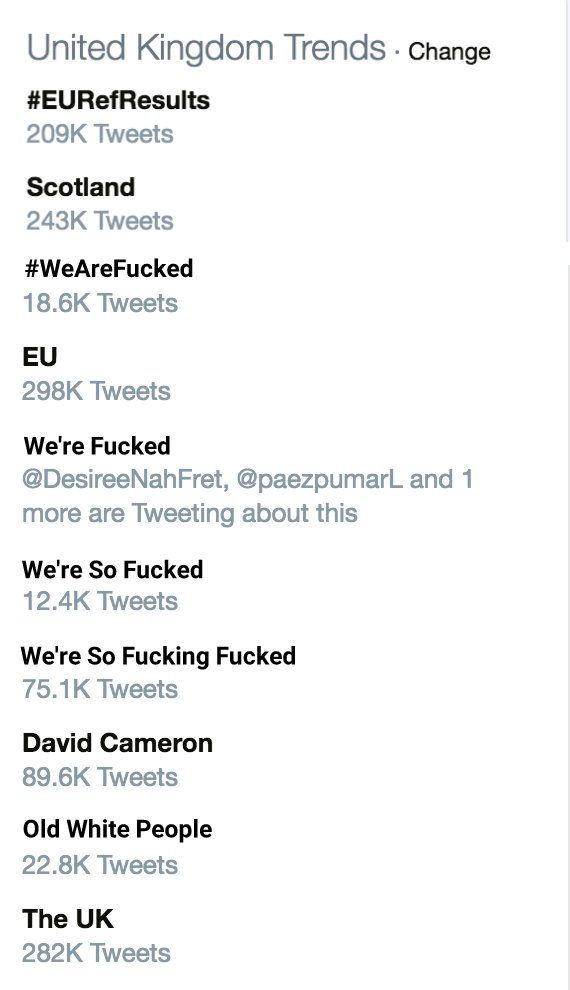Open the We're Fucked trend
Viewport: 570px width, 990px height.
(x=97, y=446)
